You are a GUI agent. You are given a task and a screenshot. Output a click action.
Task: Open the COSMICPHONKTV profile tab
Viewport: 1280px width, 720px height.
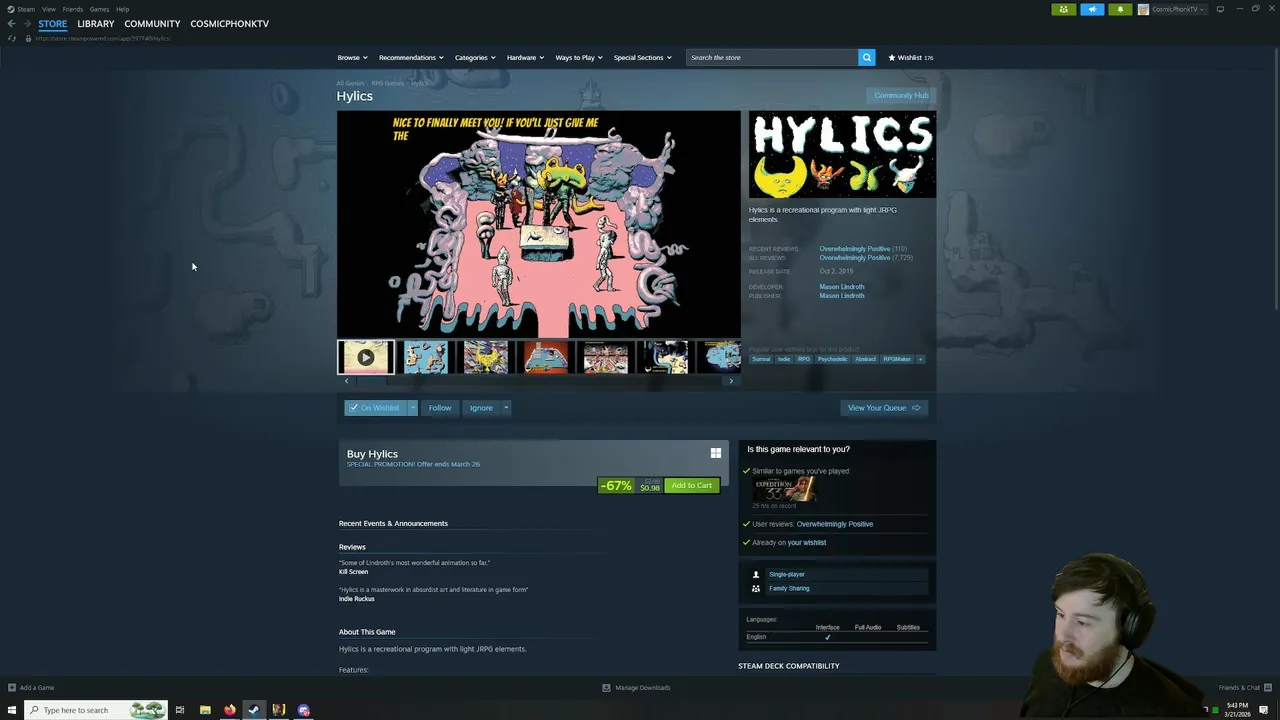[x=229, y=23]
